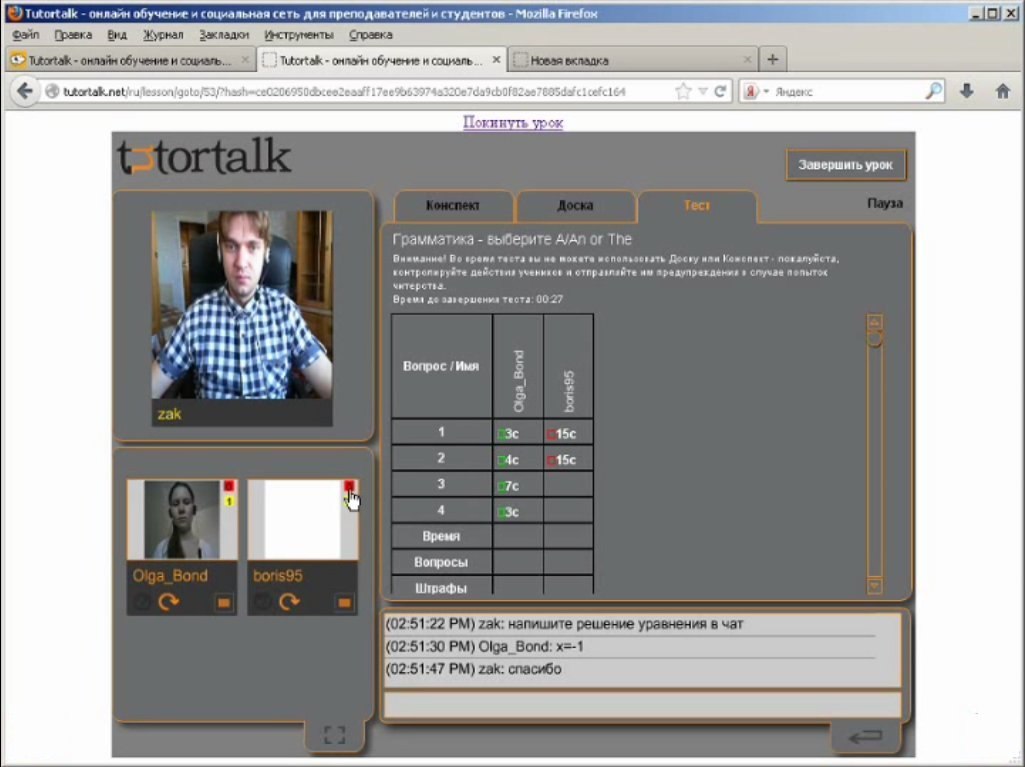Toggle the red penalty square on boris95's video
Image resolution: width=1025 pixels, height=767 pixels.
click(x=349, y=486)
